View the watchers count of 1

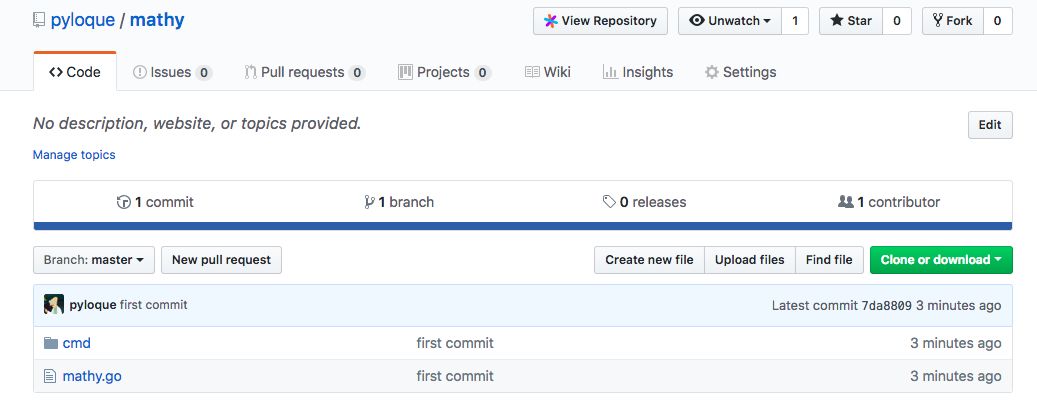pos(795,21)
